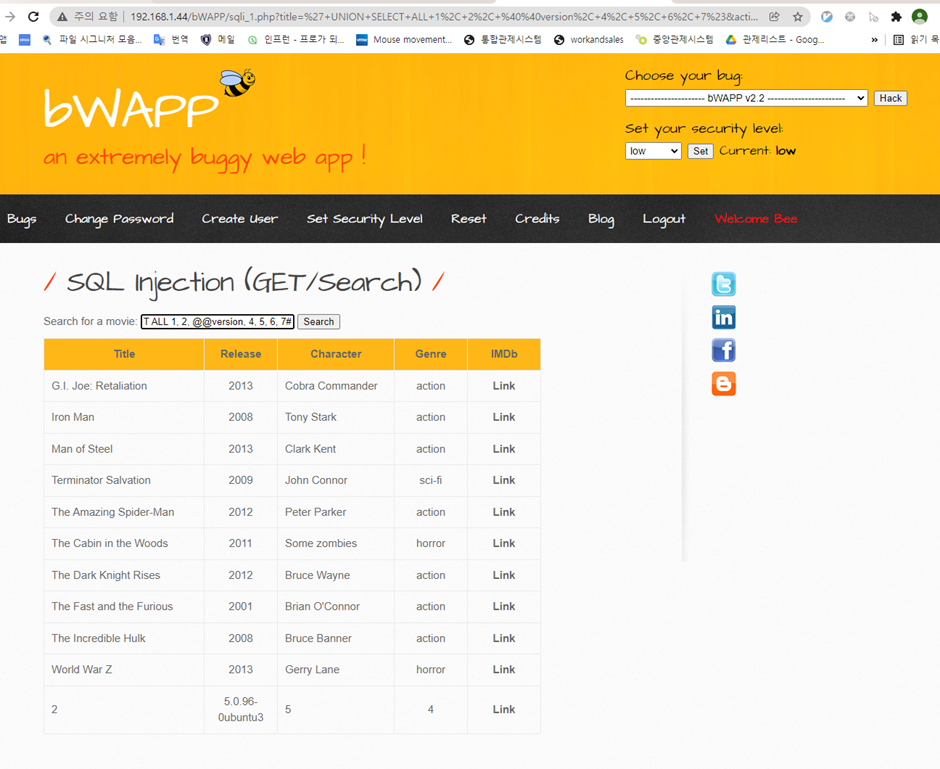Screen dimensions: 940x769
Task: Open the IMDb Link for World War Z
Action: pos(504,670)
